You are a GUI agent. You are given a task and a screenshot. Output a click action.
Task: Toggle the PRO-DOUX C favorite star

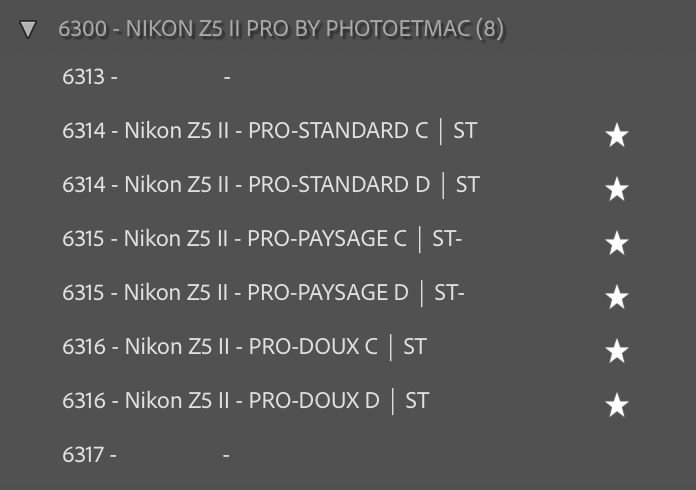point(617,351)
